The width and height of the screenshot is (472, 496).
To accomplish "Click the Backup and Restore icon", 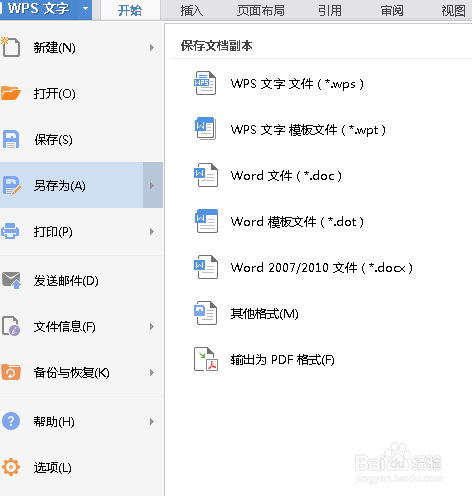I will tap(11, 372).
